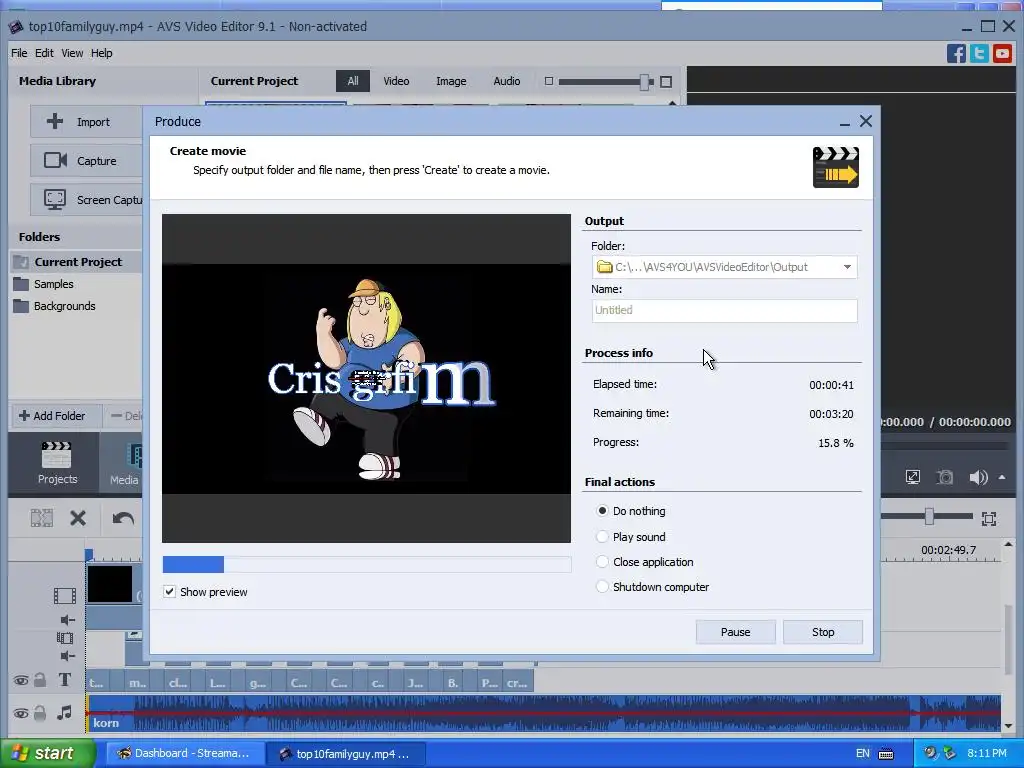Open the File menu
This screenshot has height=768, width=1024.
pyautogui.click(x=19, y=53)
